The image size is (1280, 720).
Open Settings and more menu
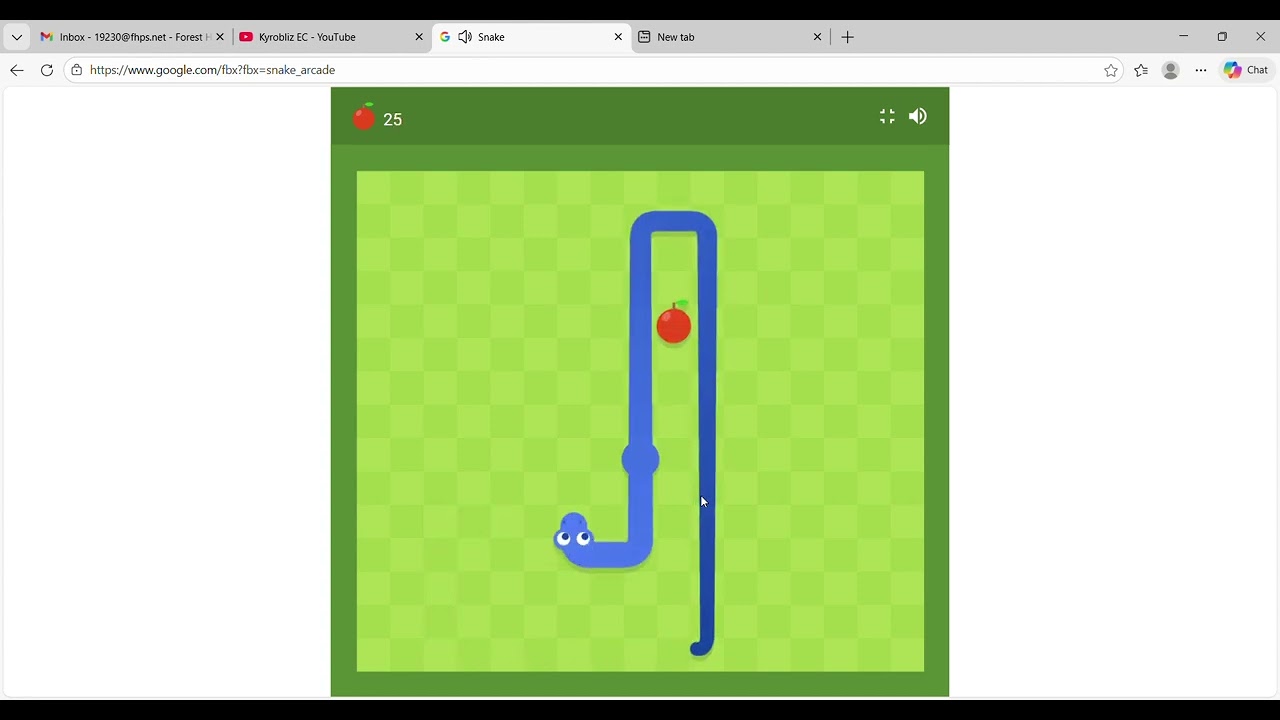pyautogui.click(x=1201, y=70)
